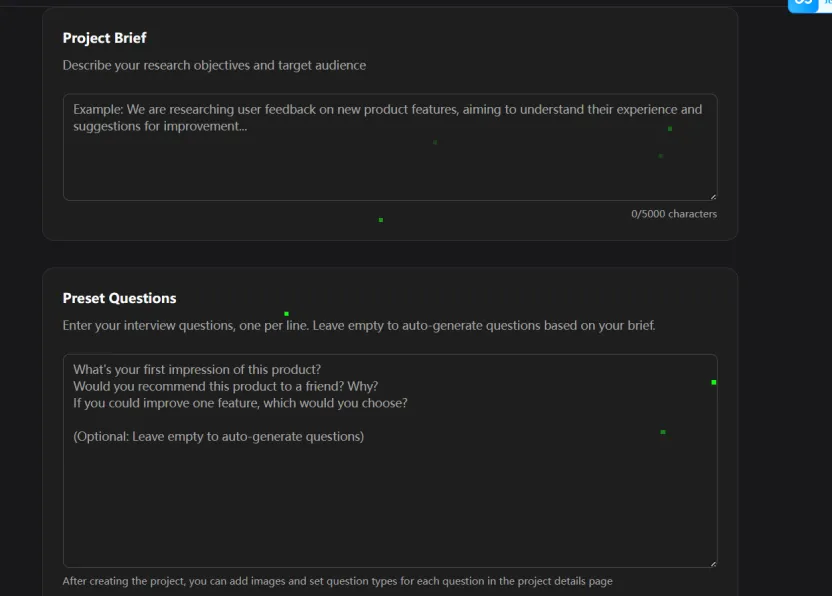Click the "Preset Questions" heading

[x=119, y=298]
